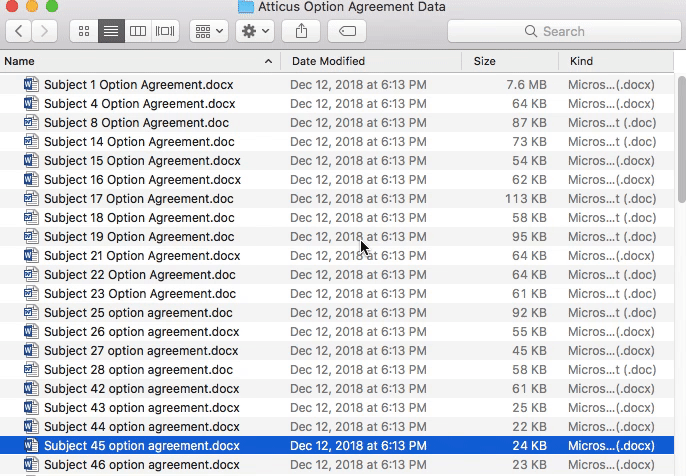
Task: Click the vertical scrollbar of the file list
Action: click(x=682, y=138)
